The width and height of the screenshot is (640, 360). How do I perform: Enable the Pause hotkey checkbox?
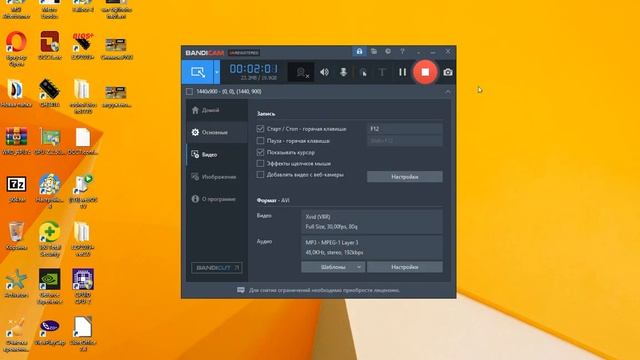(x=260, y=140)
